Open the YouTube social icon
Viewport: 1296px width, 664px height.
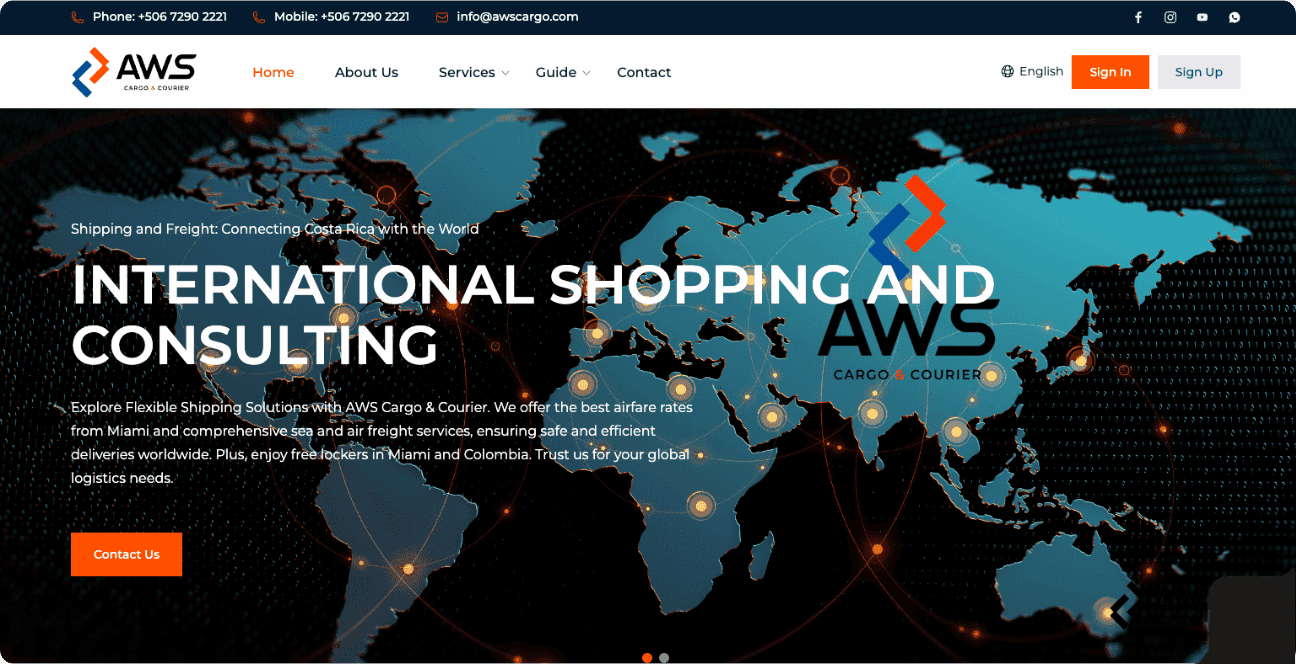(x=1202, y=17)
